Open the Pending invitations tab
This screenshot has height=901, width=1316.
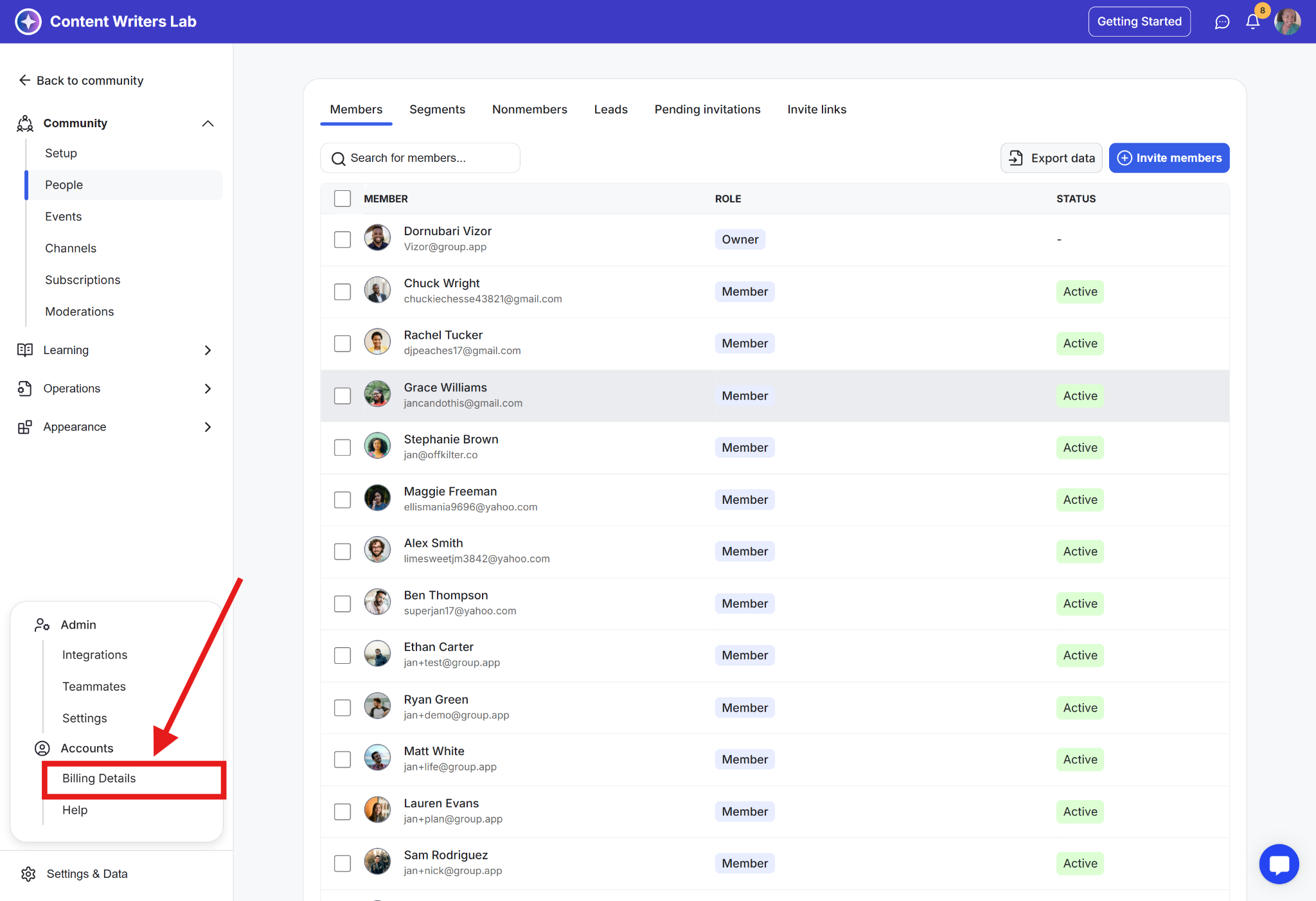tap(707, 109)
